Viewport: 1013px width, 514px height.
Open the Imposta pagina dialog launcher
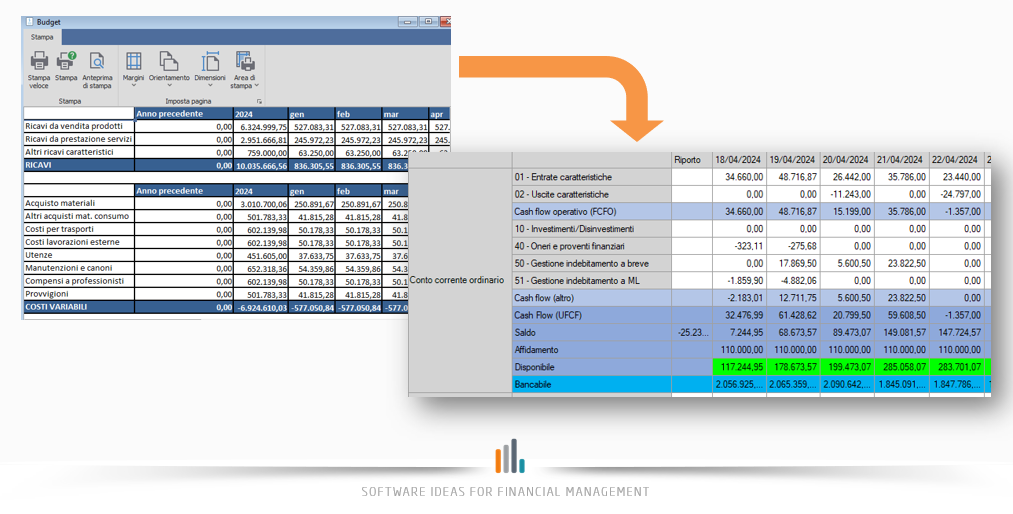coord(259,101)
